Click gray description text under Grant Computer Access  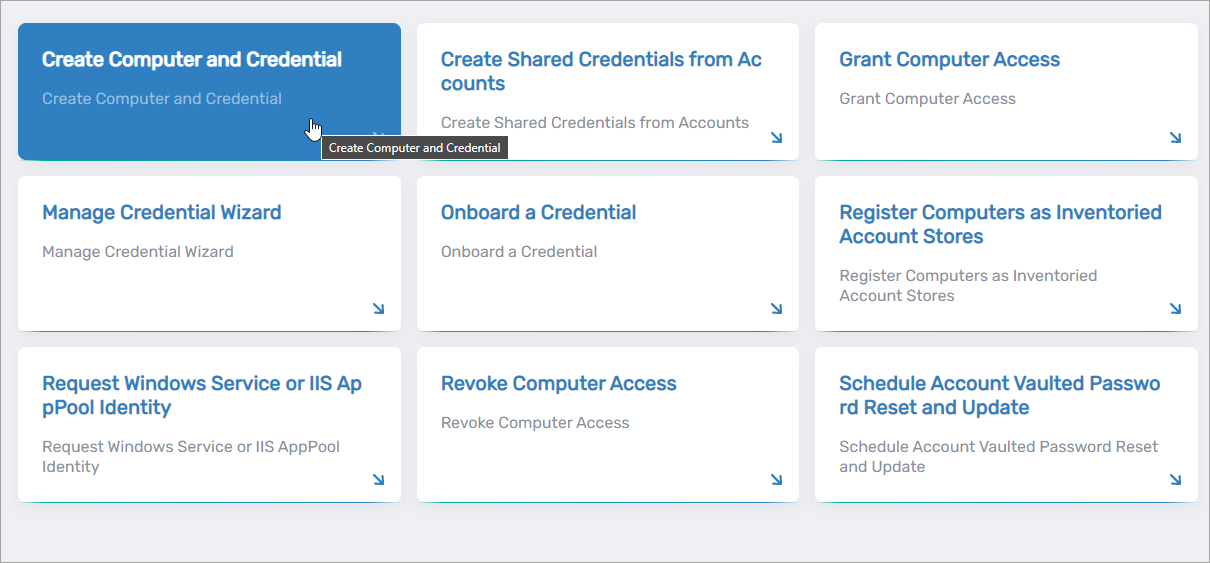(927, 99)
